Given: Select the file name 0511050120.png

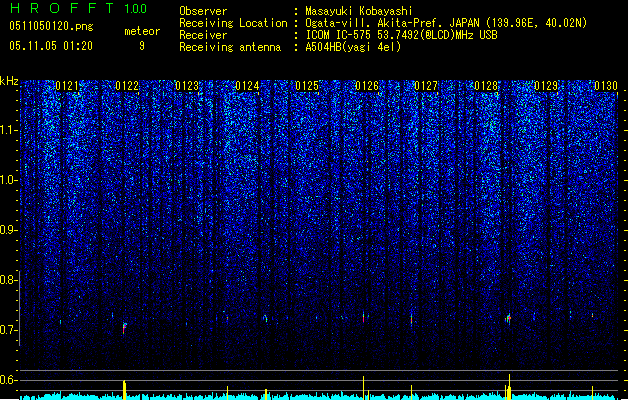Looking at the screenshot, I should coord(51,27).
